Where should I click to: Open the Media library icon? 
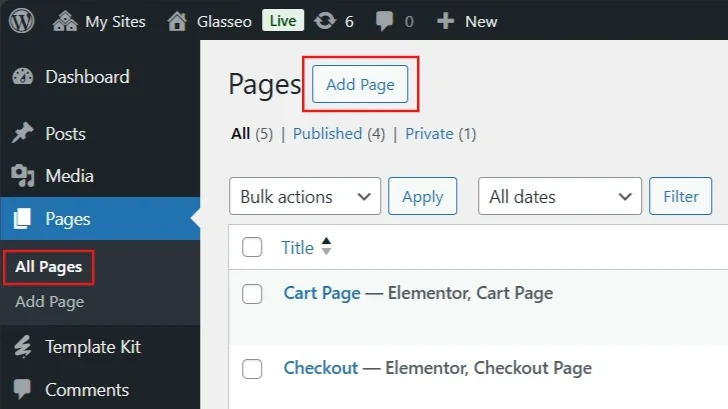(23, 177)
